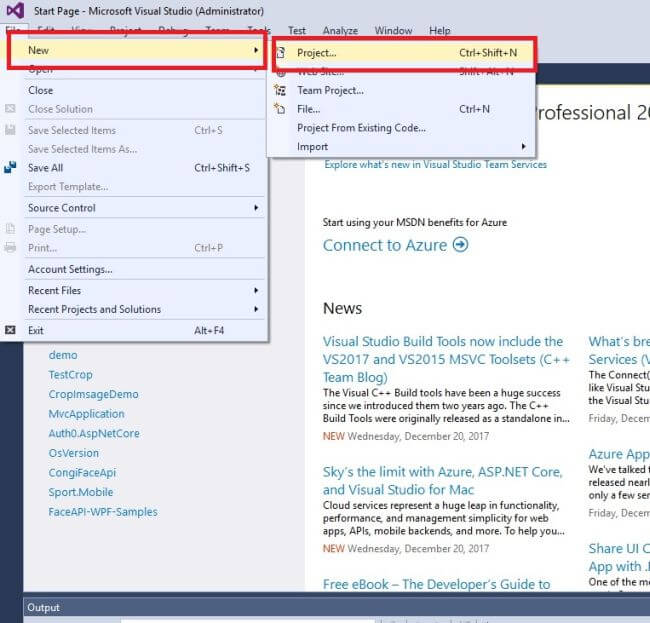Open recent project OsVersion
Screen dimensions: 650x623
pos(73,453)
